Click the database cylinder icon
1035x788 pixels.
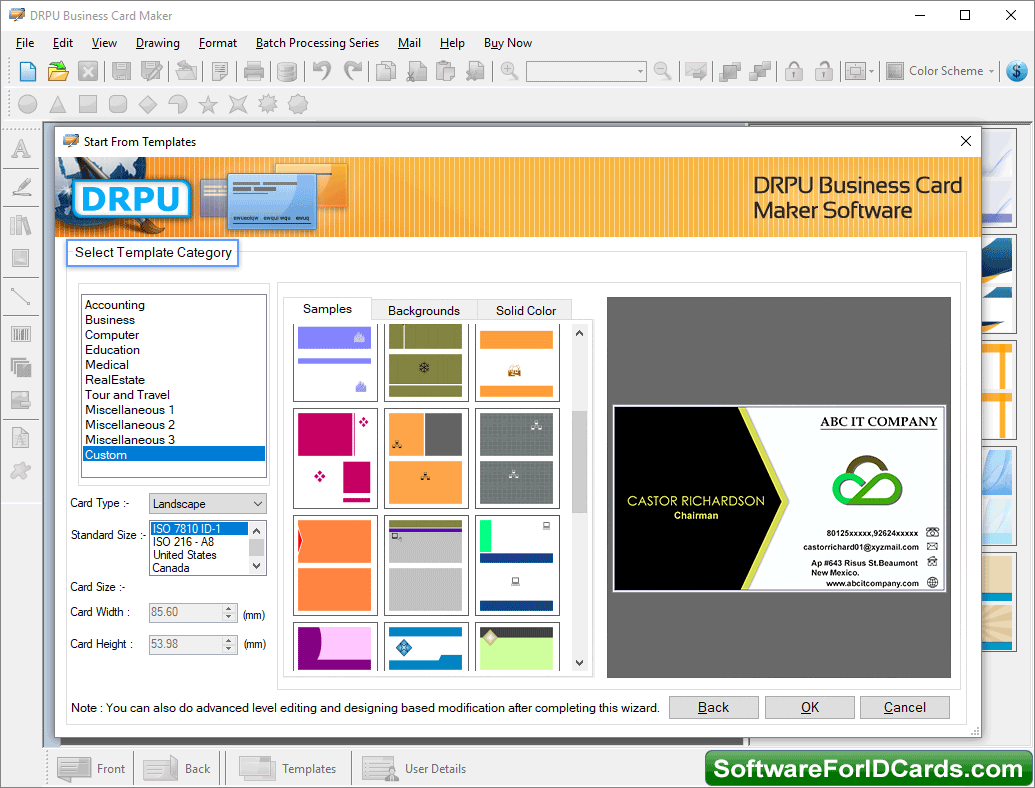(x=286, y=71)
